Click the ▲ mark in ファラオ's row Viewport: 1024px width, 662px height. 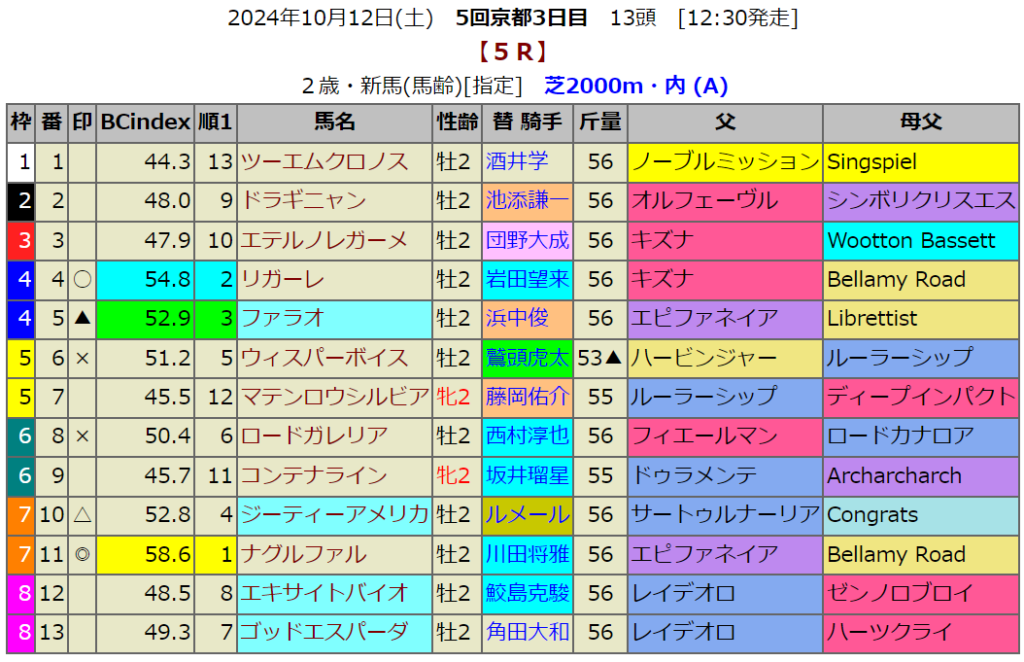pyautogui.click(x=82, y=319)
